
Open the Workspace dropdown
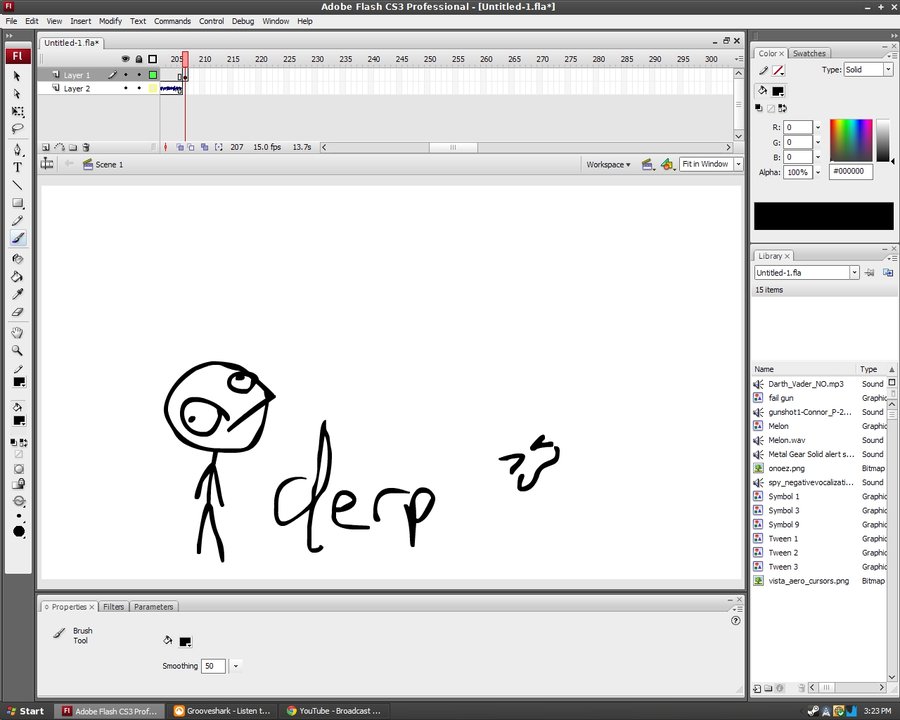[608, 164]
